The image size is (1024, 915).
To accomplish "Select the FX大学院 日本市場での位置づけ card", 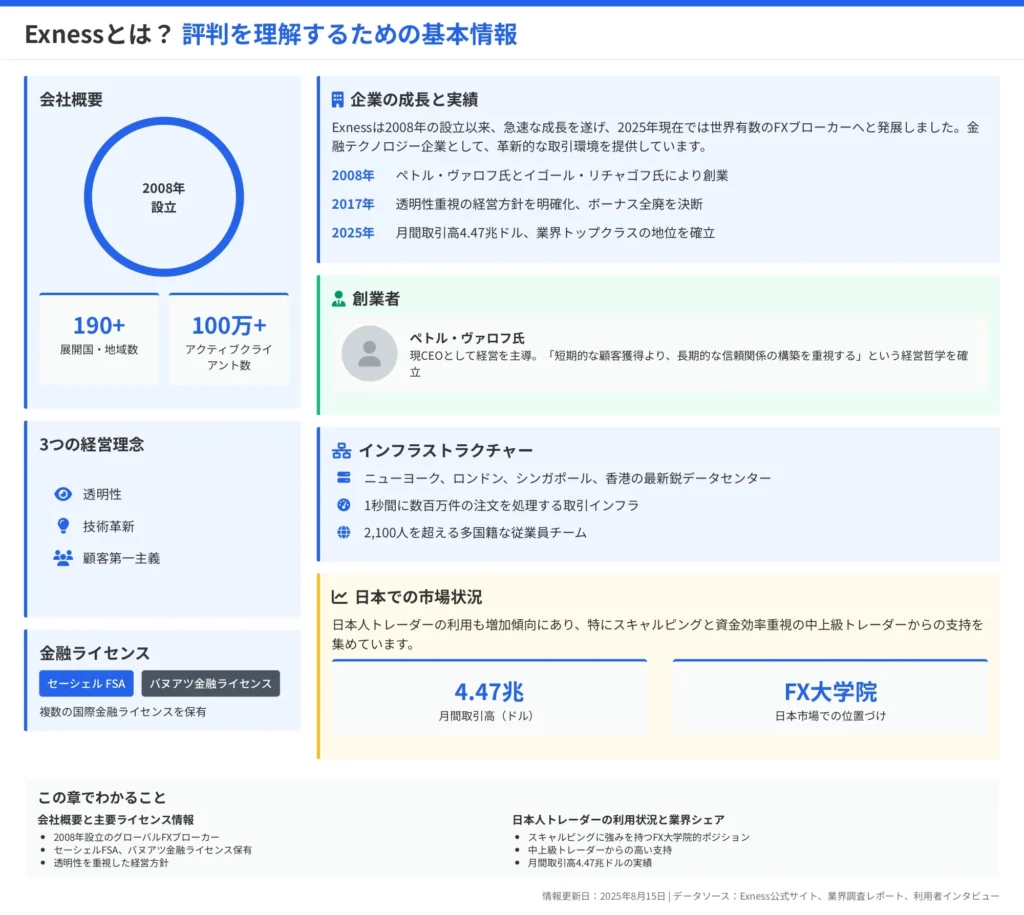I will click(x=830, y=696).
